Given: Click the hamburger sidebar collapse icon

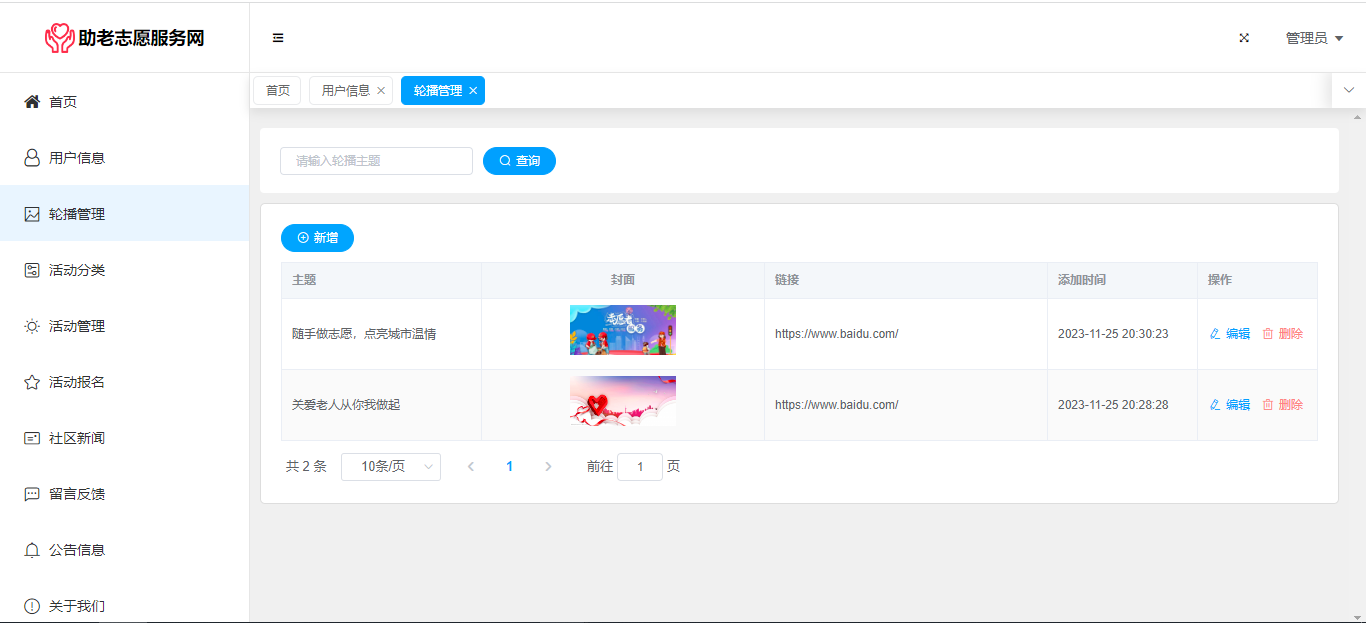Looking at the screenshot, I should click(x=278, y=38).
